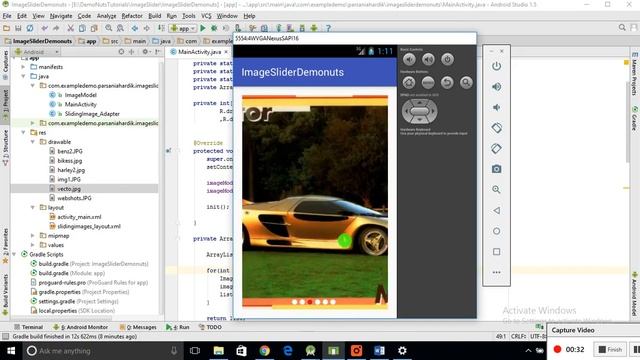
Task: Switch to MainActivity.java editor tab
Action: pos(199,52)
